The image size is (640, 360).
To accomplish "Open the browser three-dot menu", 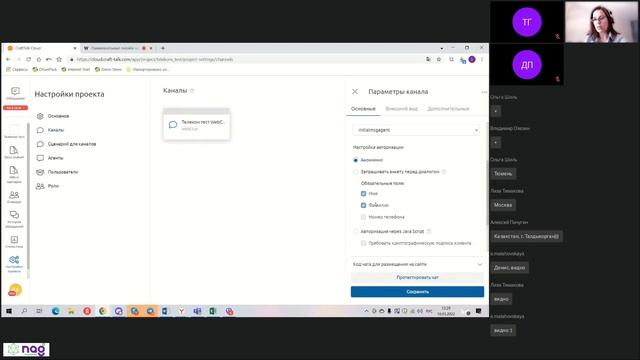I will pos(482,60).
